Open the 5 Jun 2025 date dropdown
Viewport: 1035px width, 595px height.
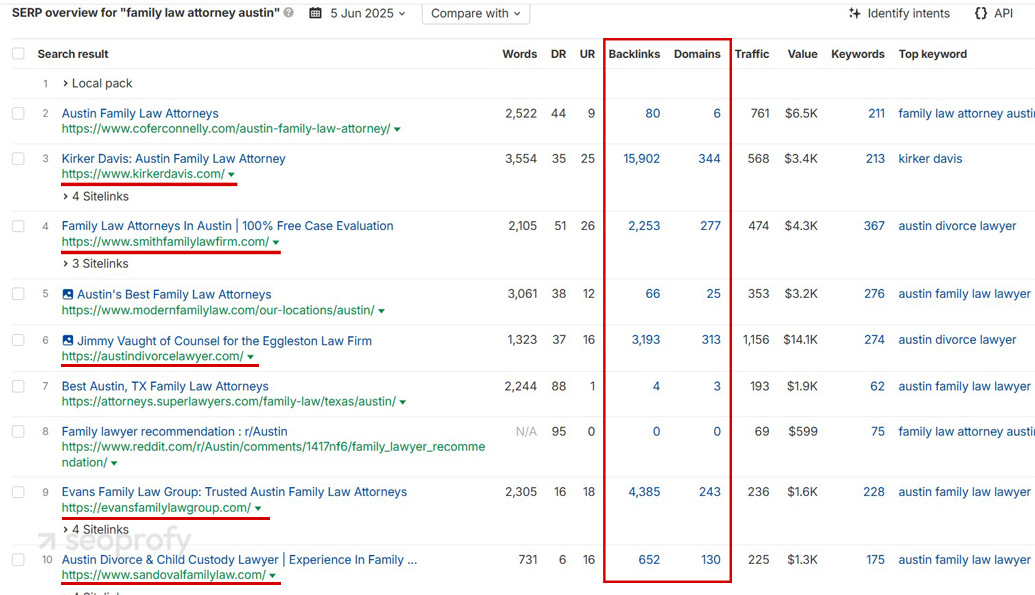point(368,13)
